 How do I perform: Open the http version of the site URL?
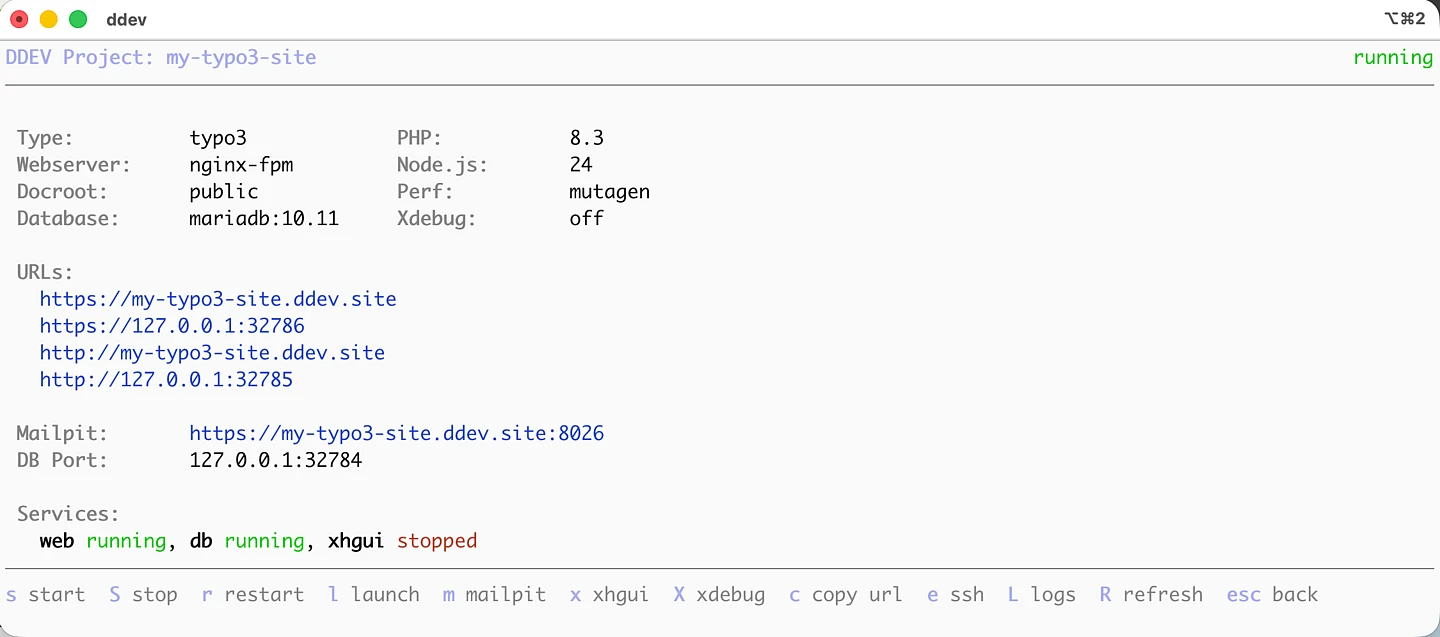[211, 352]
